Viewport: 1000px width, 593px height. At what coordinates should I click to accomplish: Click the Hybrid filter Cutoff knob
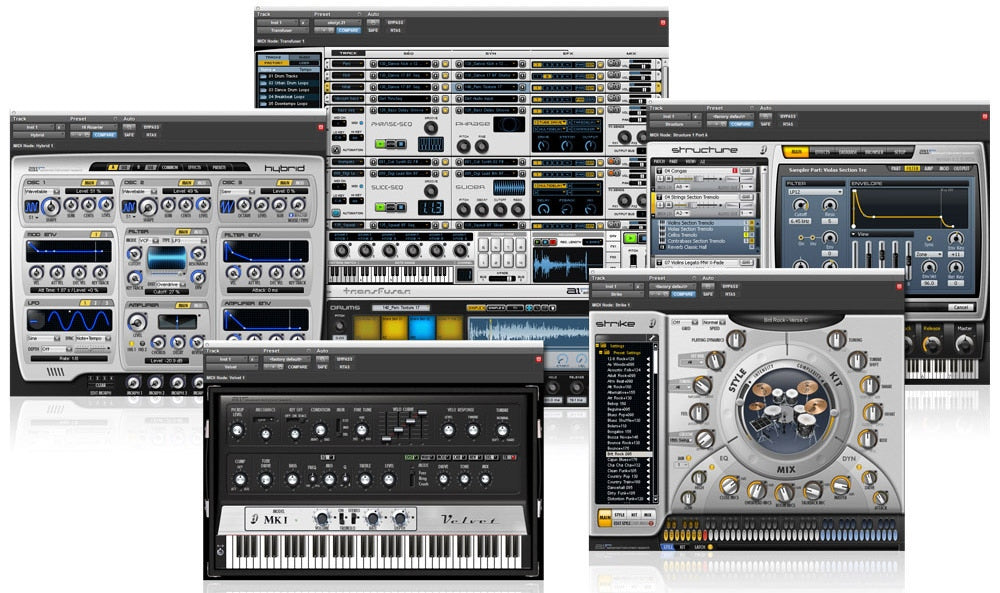tap(135, 254)
